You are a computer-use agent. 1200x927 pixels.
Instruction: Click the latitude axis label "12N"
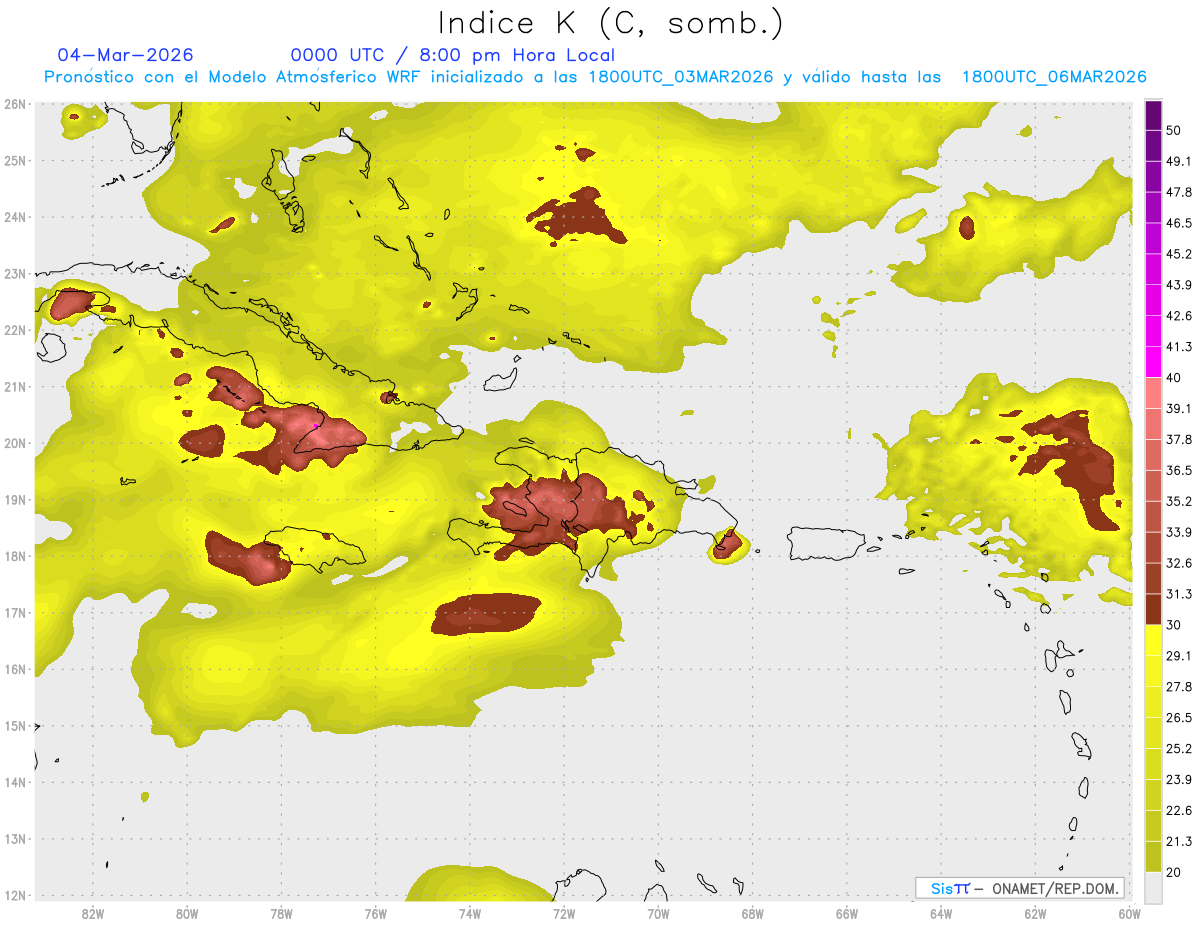click(14, 895)
